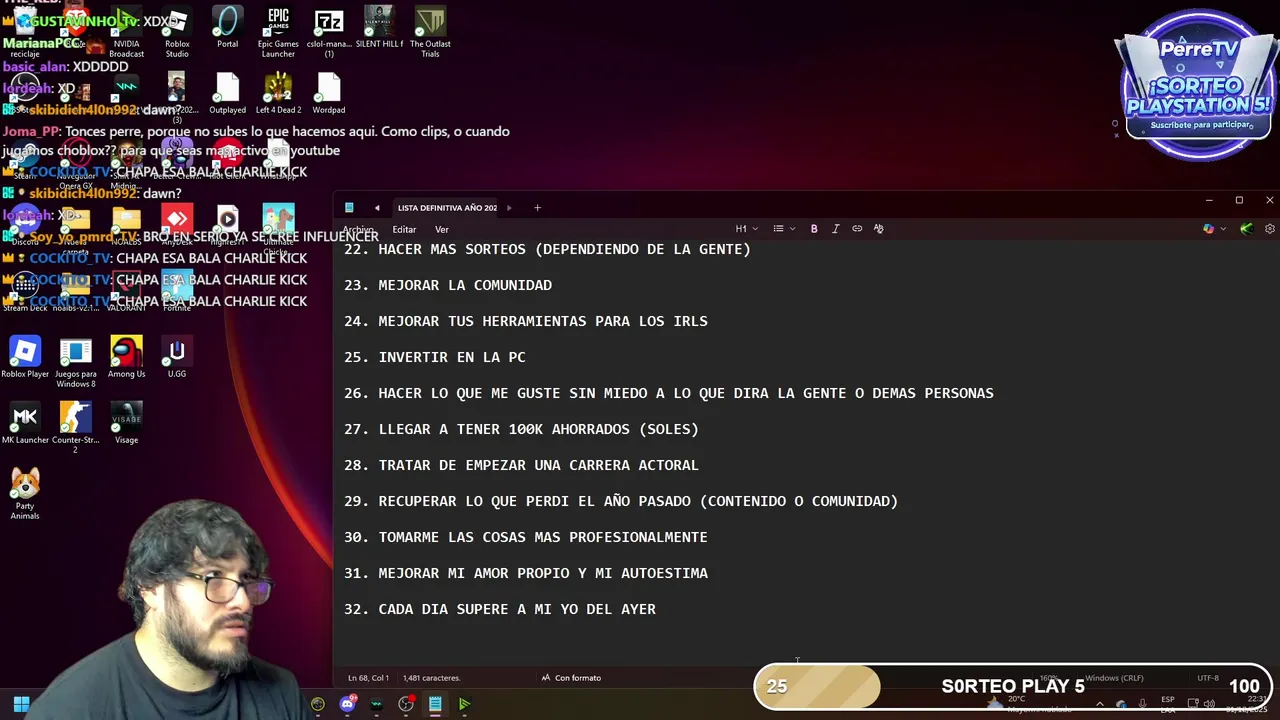Click the 1,481 caracteres status entry
The image size is (1280, 720).
[x=431, y=678]
